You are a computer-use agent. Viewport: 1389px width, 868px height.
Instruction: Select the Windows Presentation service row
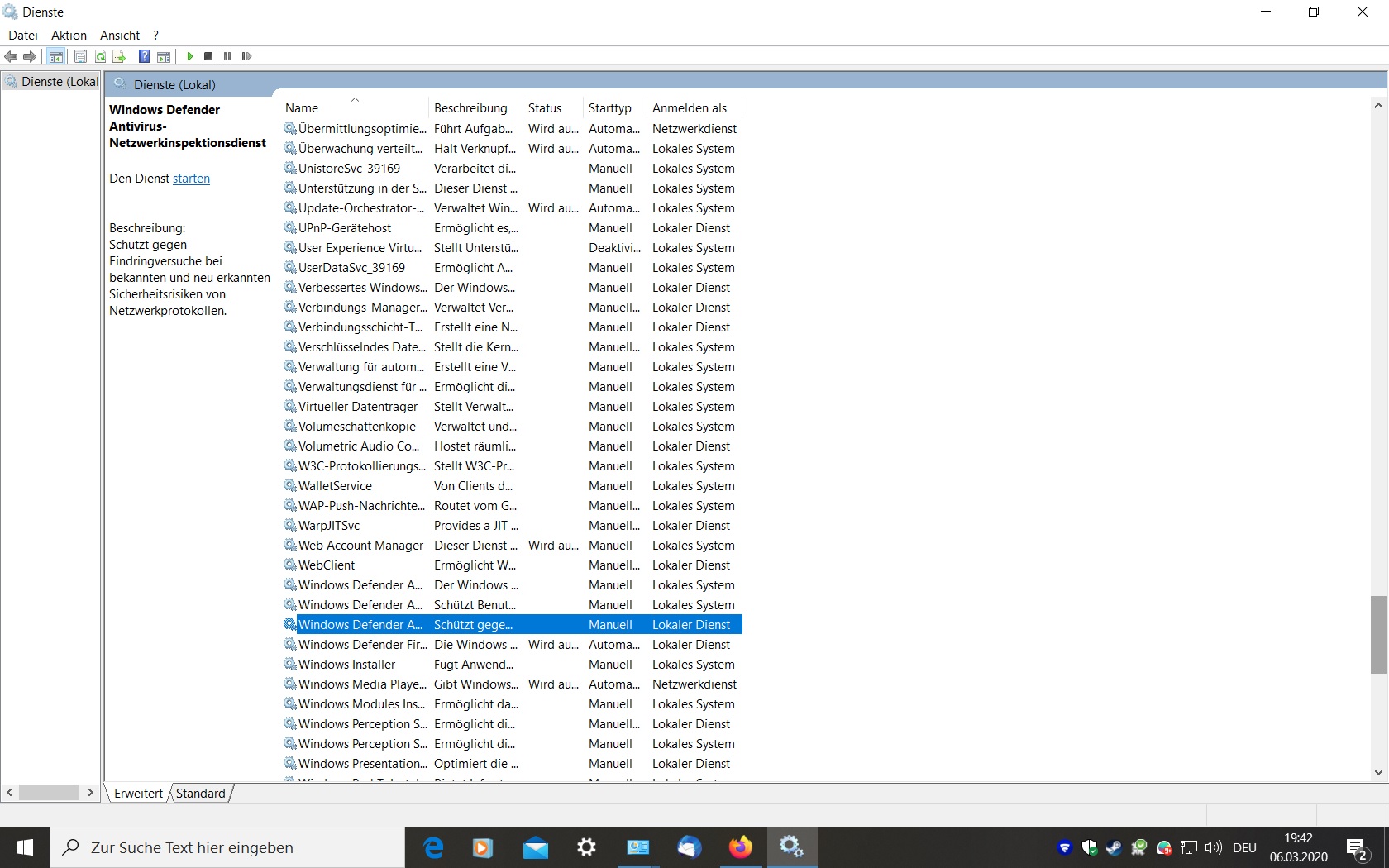(x=512, y=764)
